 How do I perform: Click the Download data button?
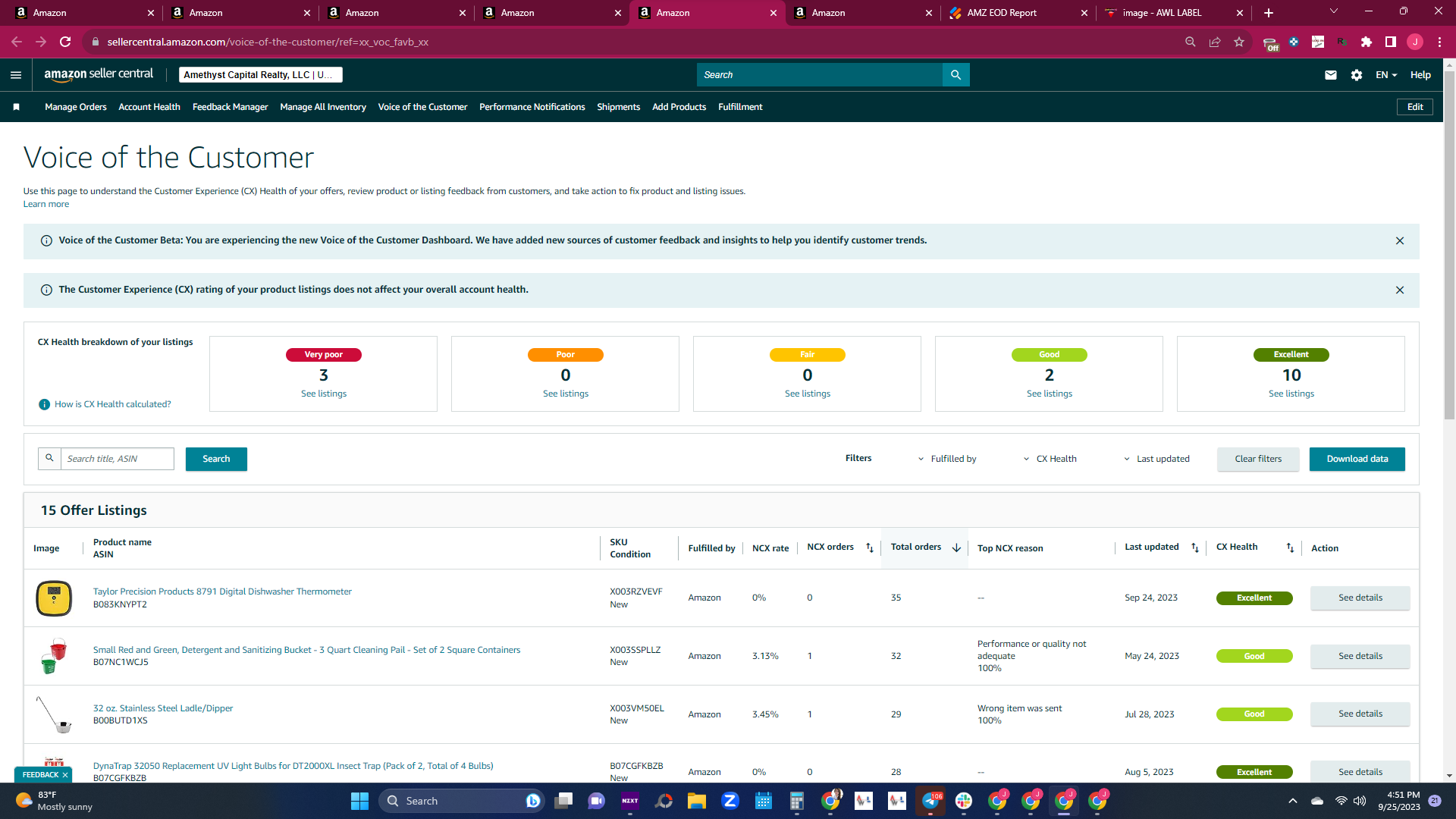click(1357, 460)
